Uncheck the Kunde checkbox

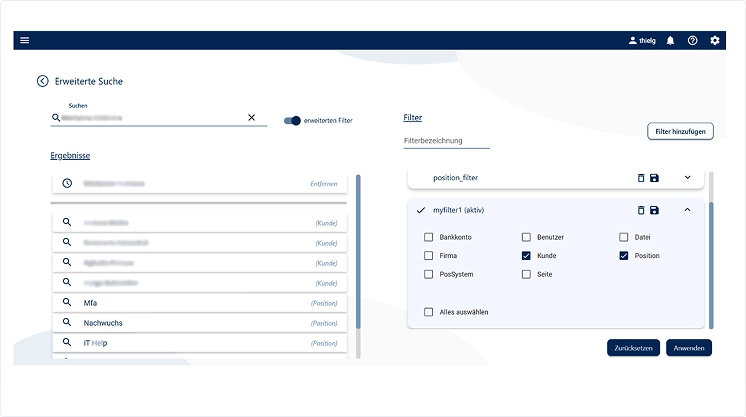[526, 256]
